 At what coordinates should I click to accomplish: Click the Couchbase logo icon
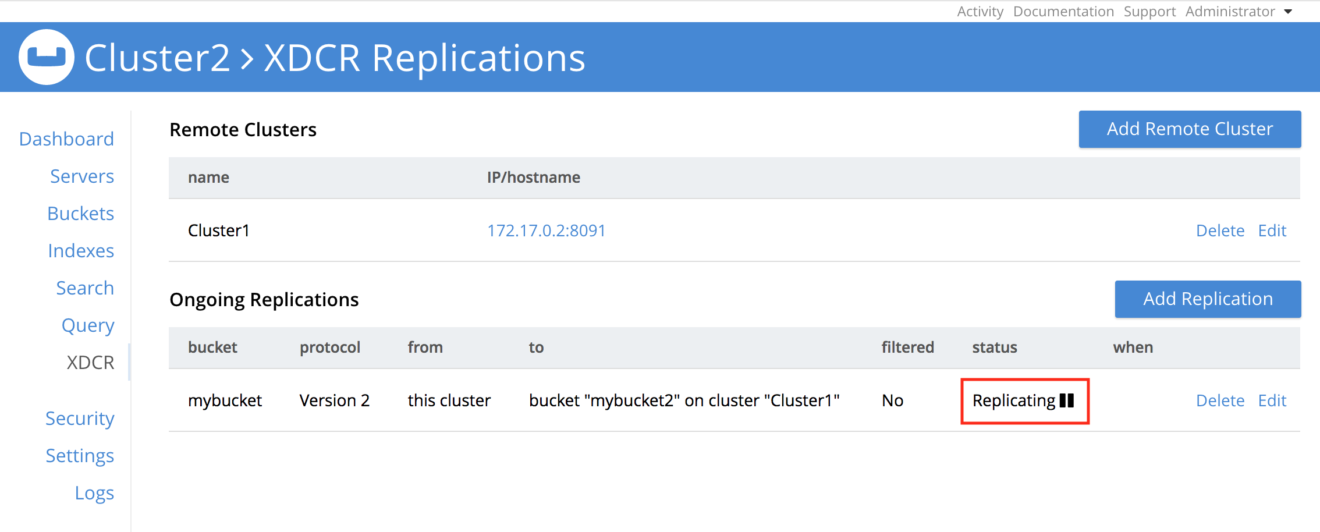tap(47, 57)
